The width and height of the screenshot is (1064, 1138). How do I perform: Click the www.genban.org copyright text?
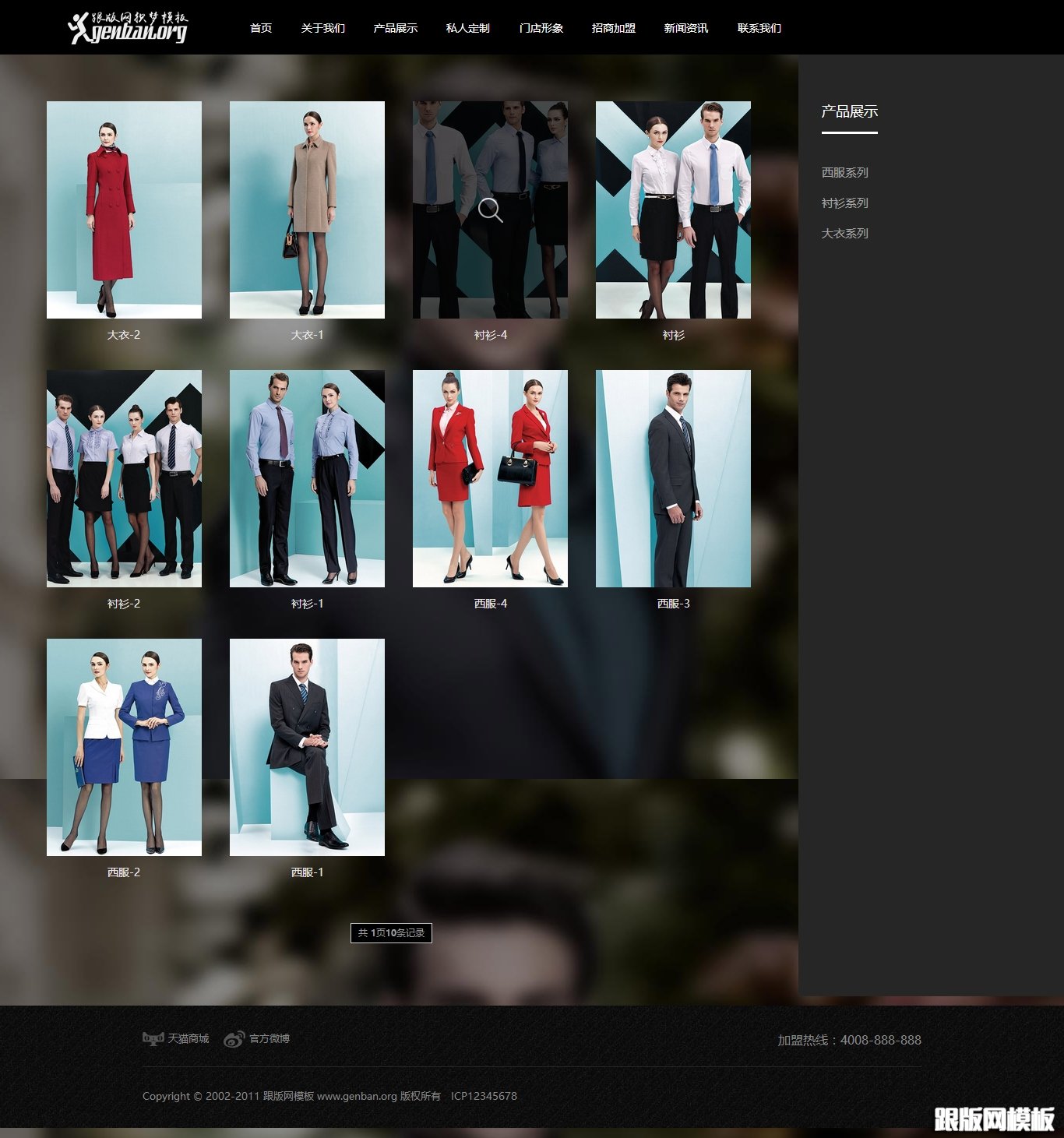click(357, 1096)
